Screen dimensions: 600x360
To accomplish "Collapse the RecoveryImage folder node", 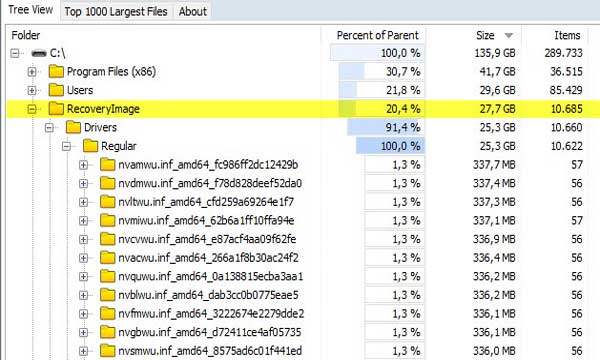I will pyautogui.click(x=32, y=109).
